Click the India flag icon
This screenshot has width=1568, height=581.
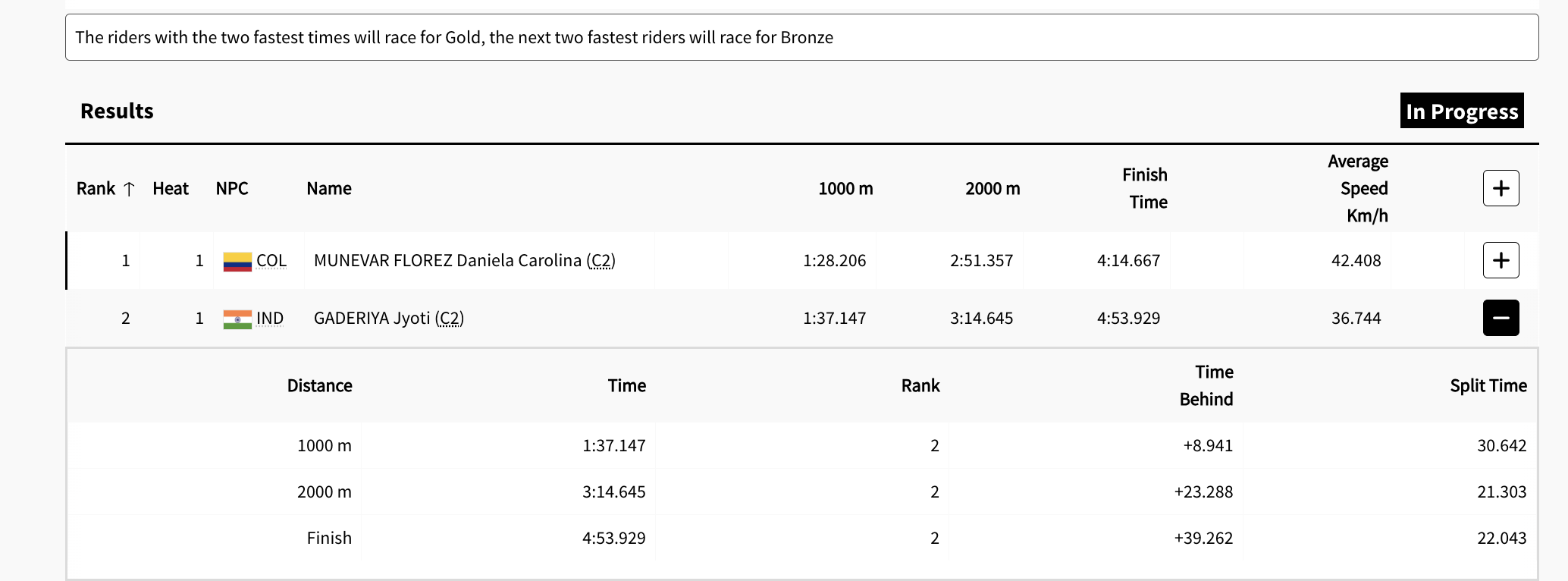pyautogui.click(x=237, y=319)
